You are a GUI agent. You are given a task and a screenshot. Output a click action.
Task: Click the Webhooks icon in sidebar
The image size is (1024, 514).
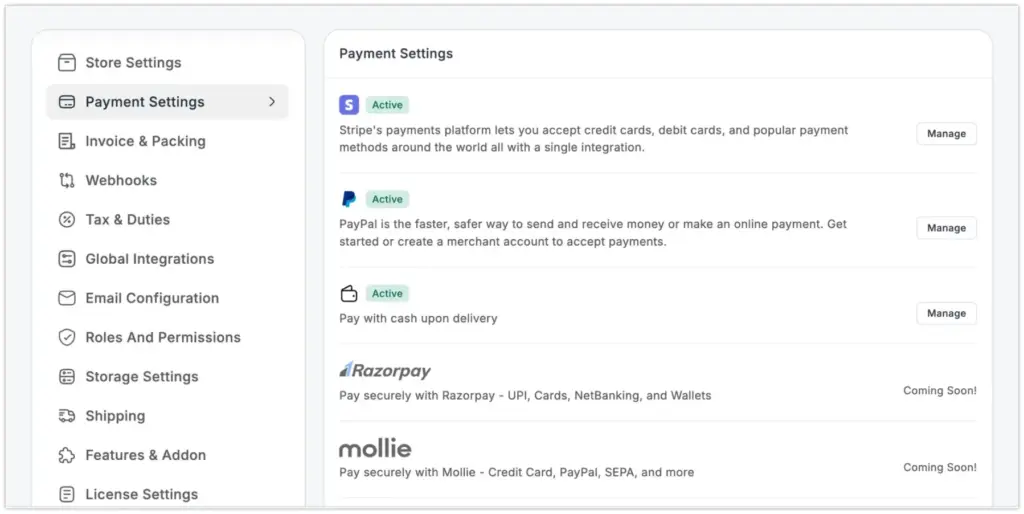pos(67,181)
